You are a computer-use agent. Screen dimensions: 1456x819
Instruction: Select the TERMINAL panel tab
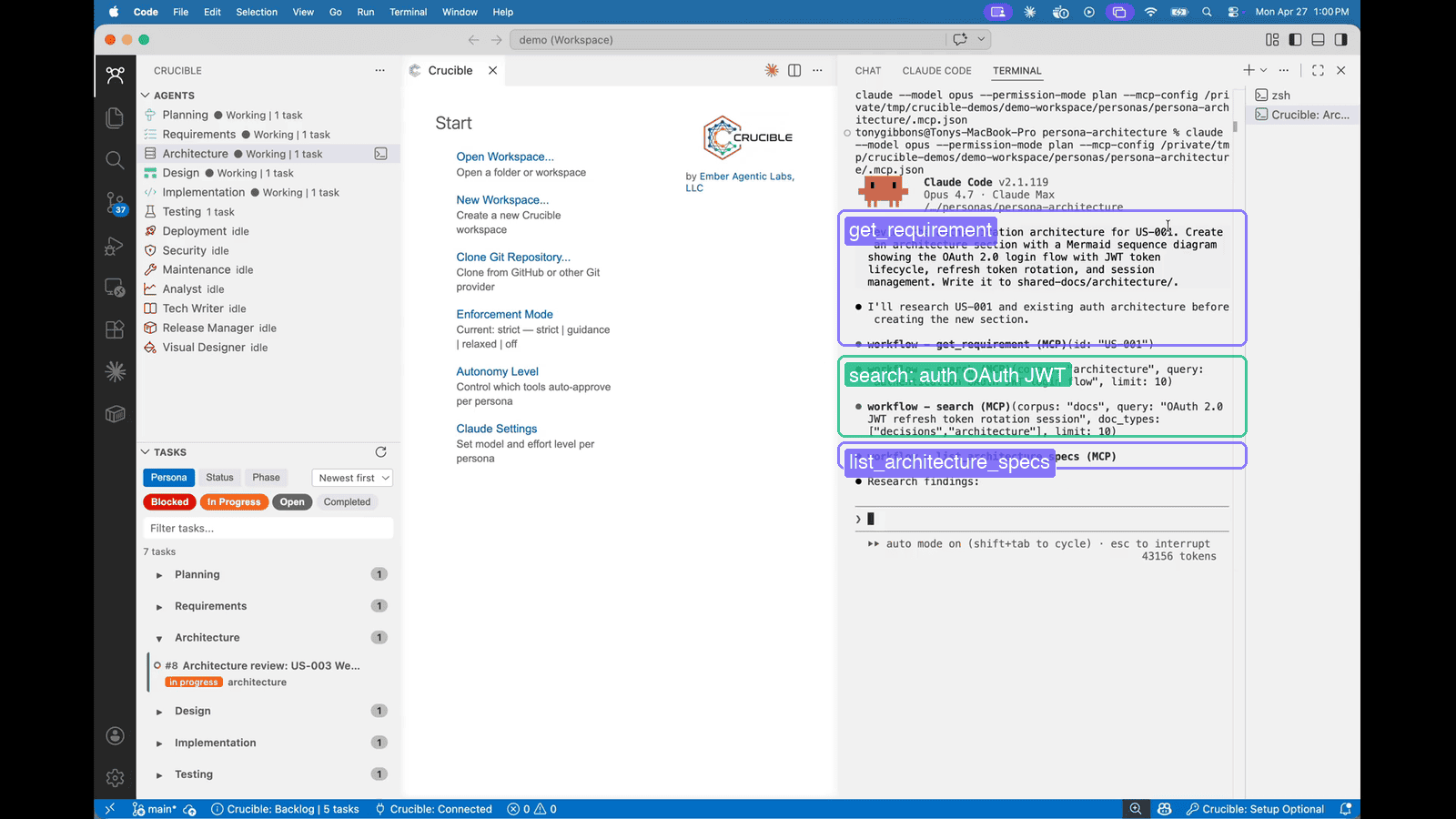(x=1017, y=71)
